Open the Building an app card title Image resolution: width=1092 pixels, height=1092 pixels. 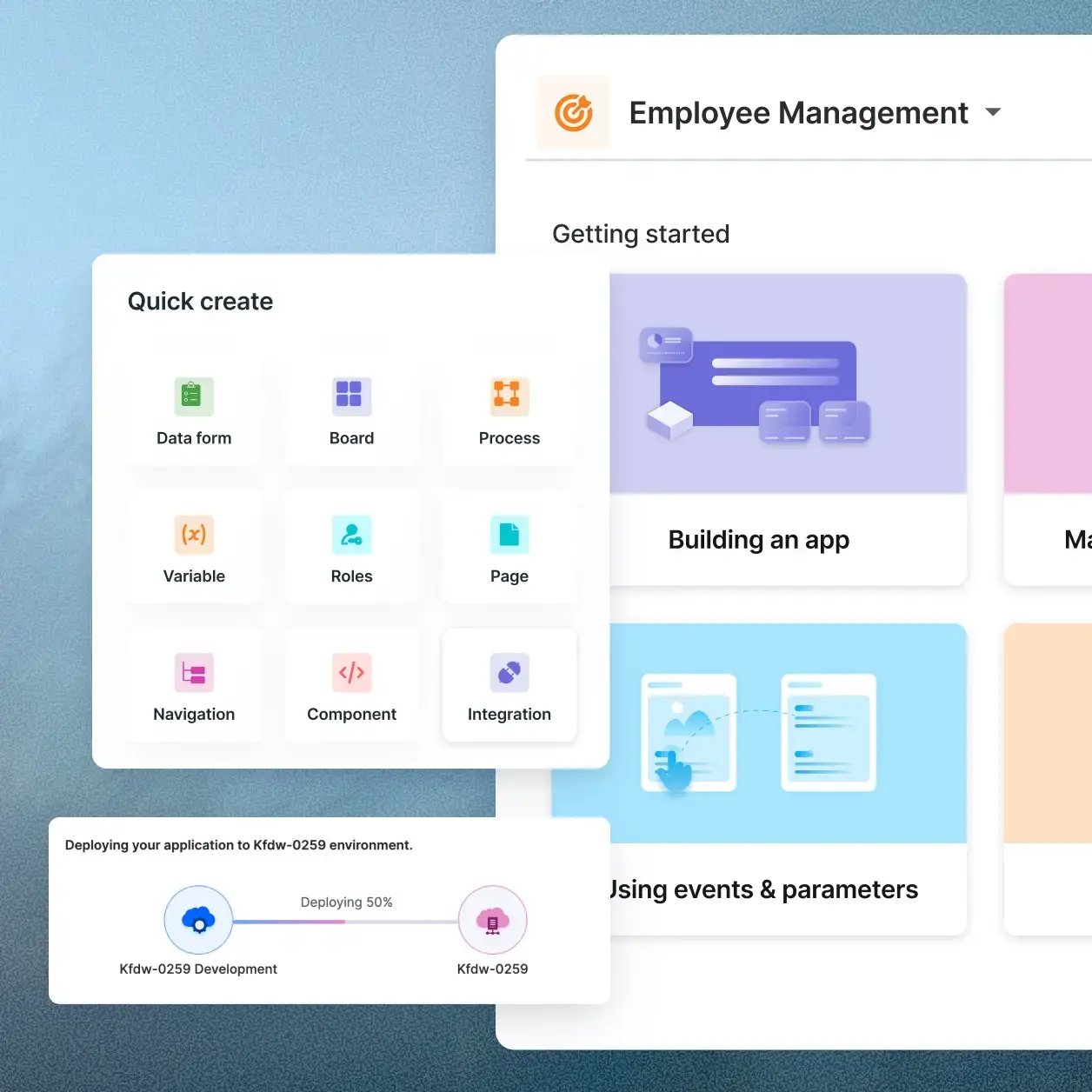(759, 540)
